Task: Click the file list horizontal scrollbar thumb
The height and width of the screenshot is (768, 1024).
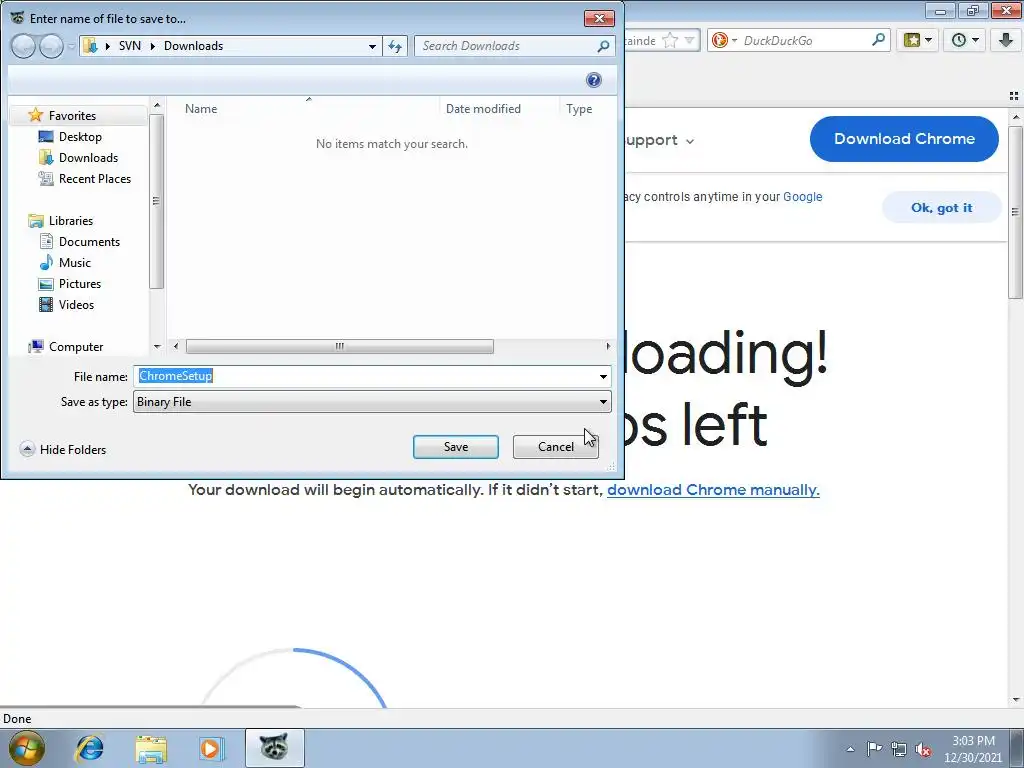Action: coord(340,346)
